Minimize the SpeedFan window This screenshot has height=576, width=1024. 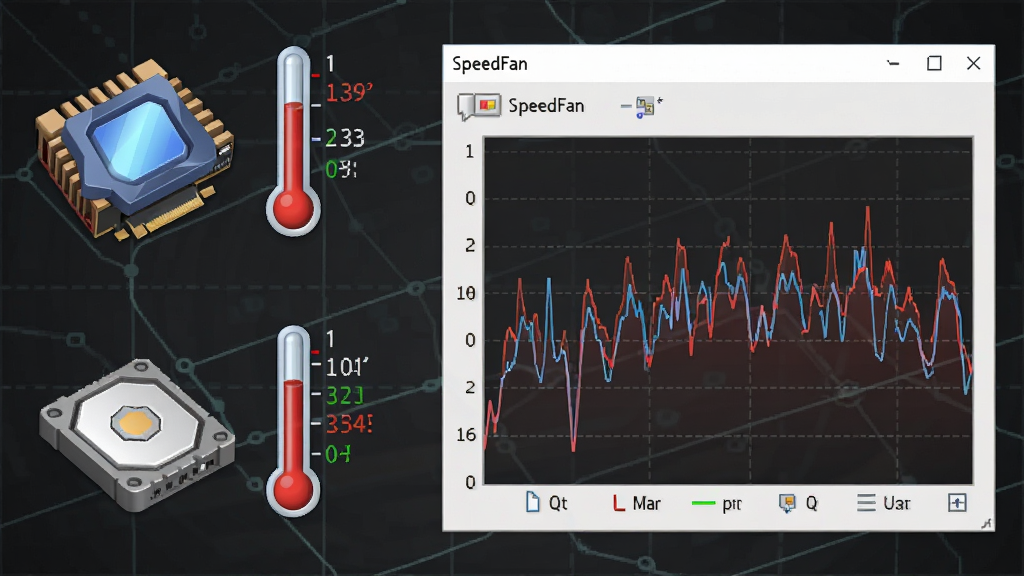pos(893,63)
